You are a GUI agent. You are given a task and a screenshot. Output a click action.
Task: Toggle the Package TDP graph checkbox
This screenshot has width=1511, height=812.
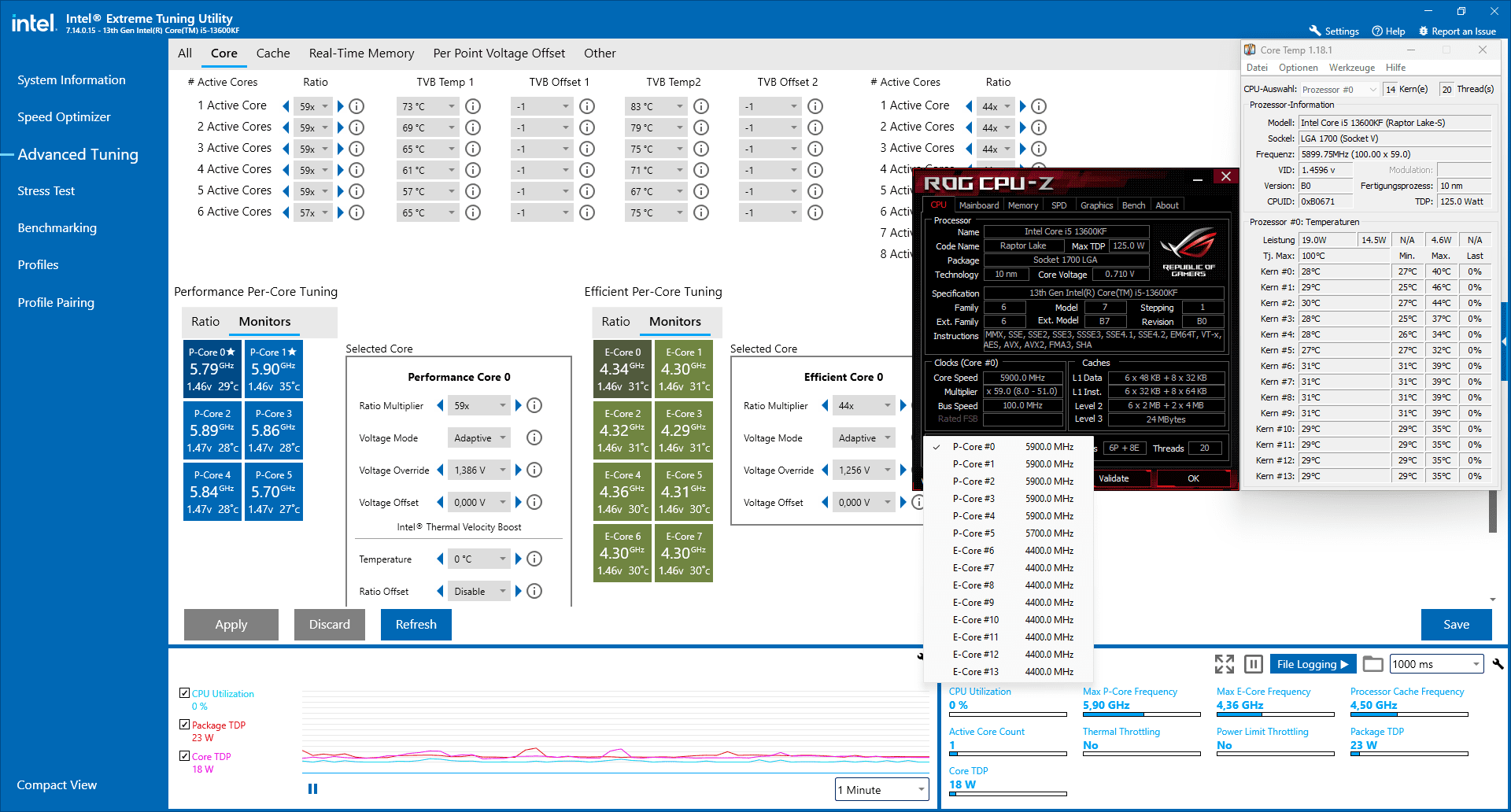click(184, 725)
